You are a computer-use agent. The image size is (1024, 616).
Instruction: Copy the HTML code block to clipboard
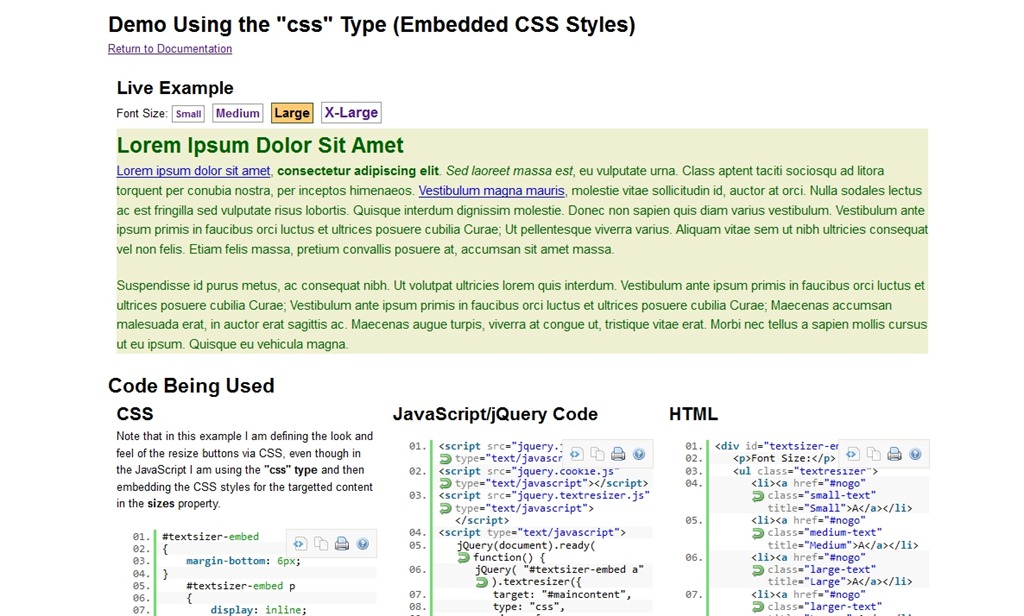(873, 454)
